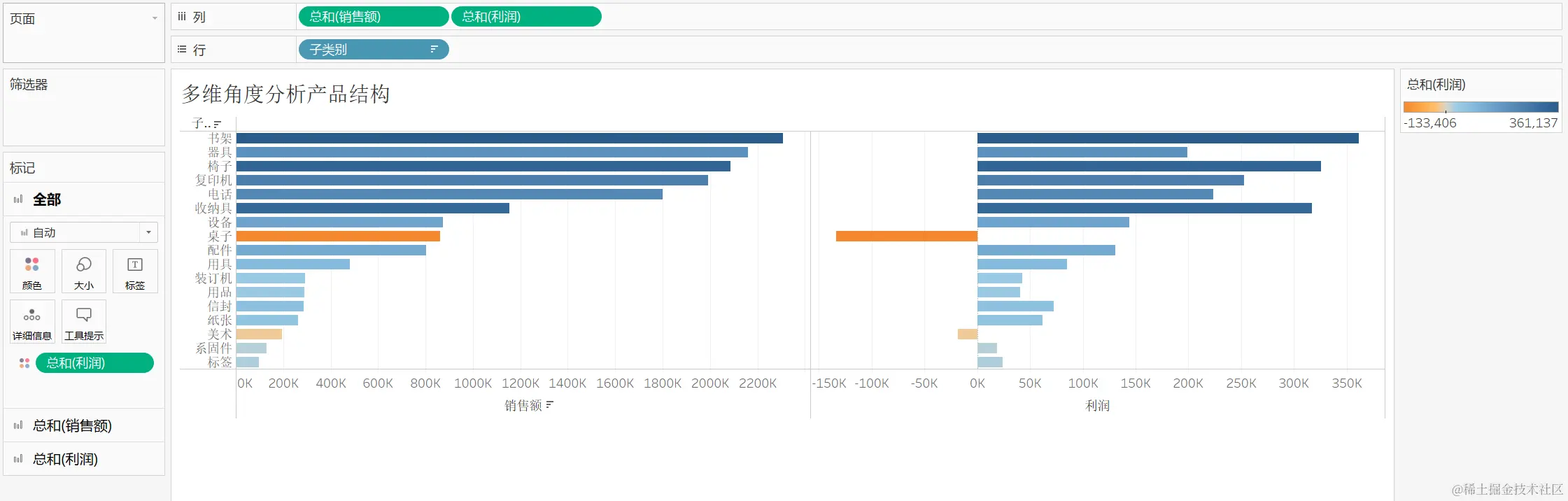Select the 系固件 row label
Screen dimensions: 1568x501
click(213, 348)
